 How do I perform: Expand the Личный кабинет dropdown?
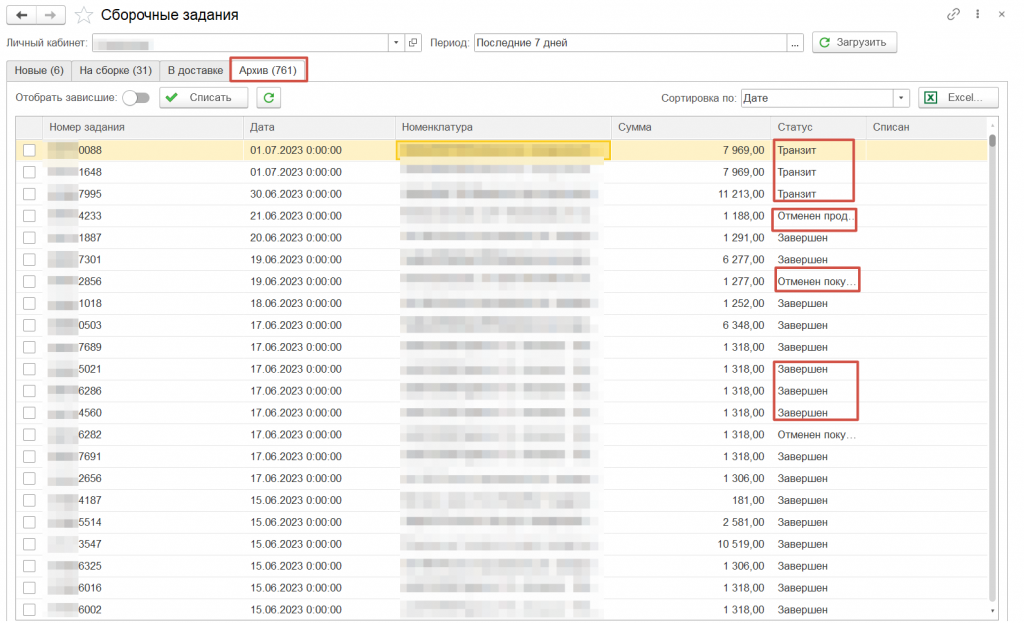(397, 43)
